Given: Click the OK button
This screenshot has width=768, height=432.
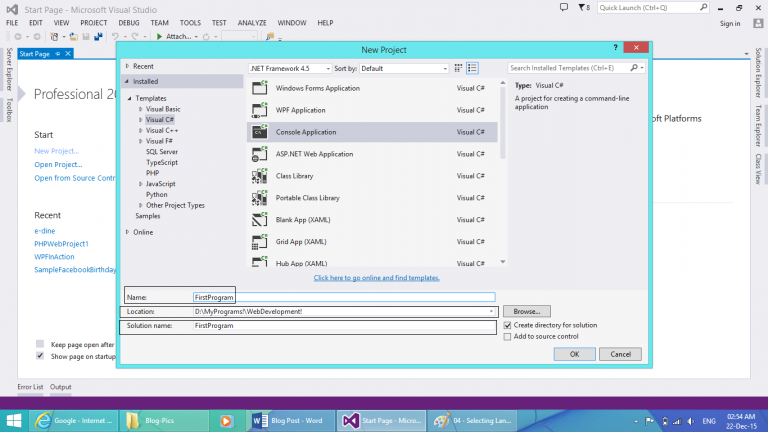Looking at the screenshot, I should click(x=575, y=354).
